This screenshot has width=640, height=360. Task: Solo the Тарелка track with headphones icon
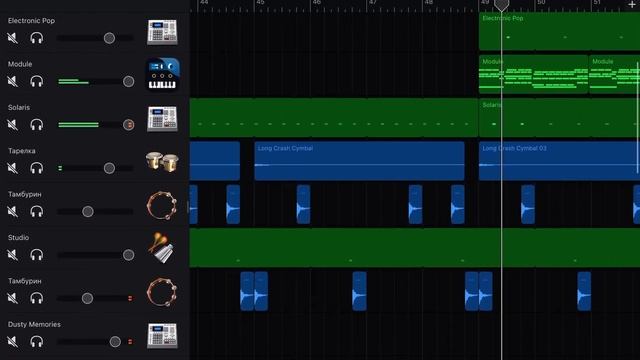pyautogui.click(x=37, y=168)
